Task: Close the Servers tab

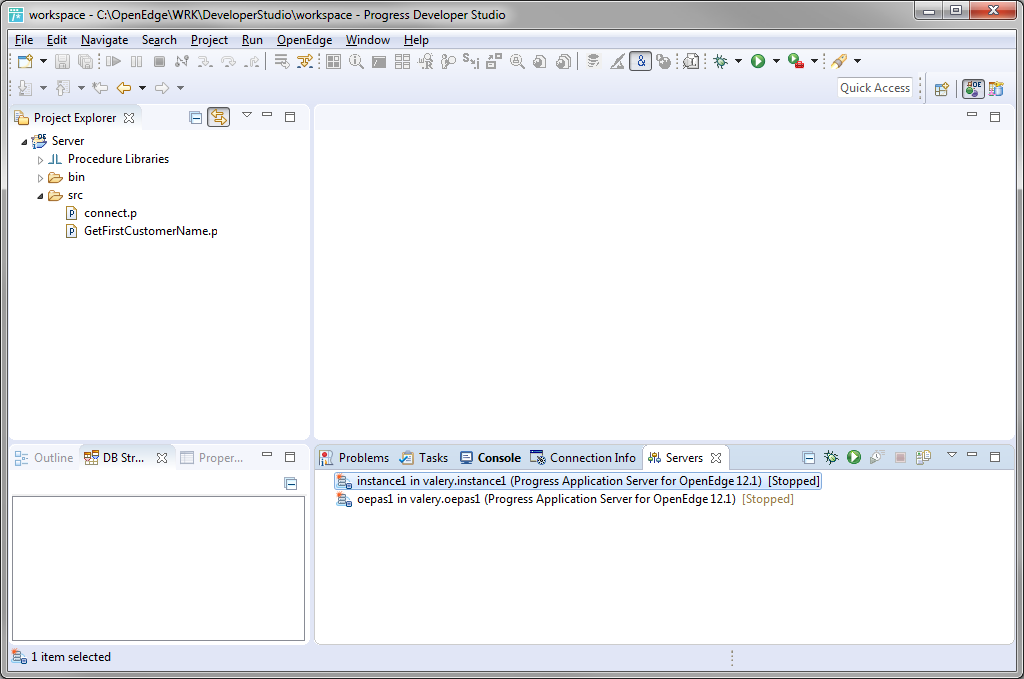Action: pos(716,458)
